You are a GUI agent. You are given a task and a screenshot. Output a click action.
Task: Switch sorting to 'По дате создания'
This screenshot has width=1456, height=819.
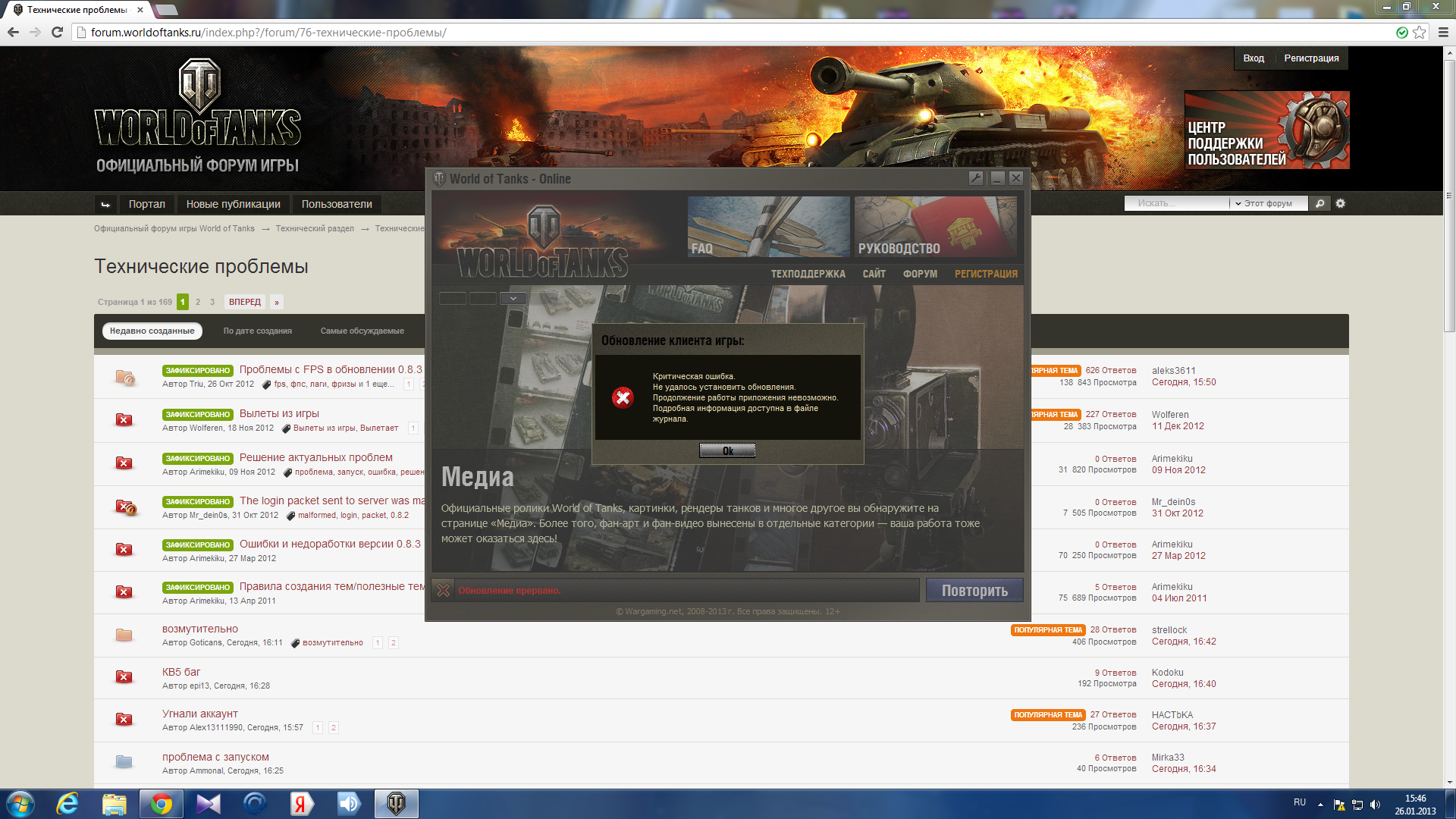pyautogui.click(x=257, y=331)
